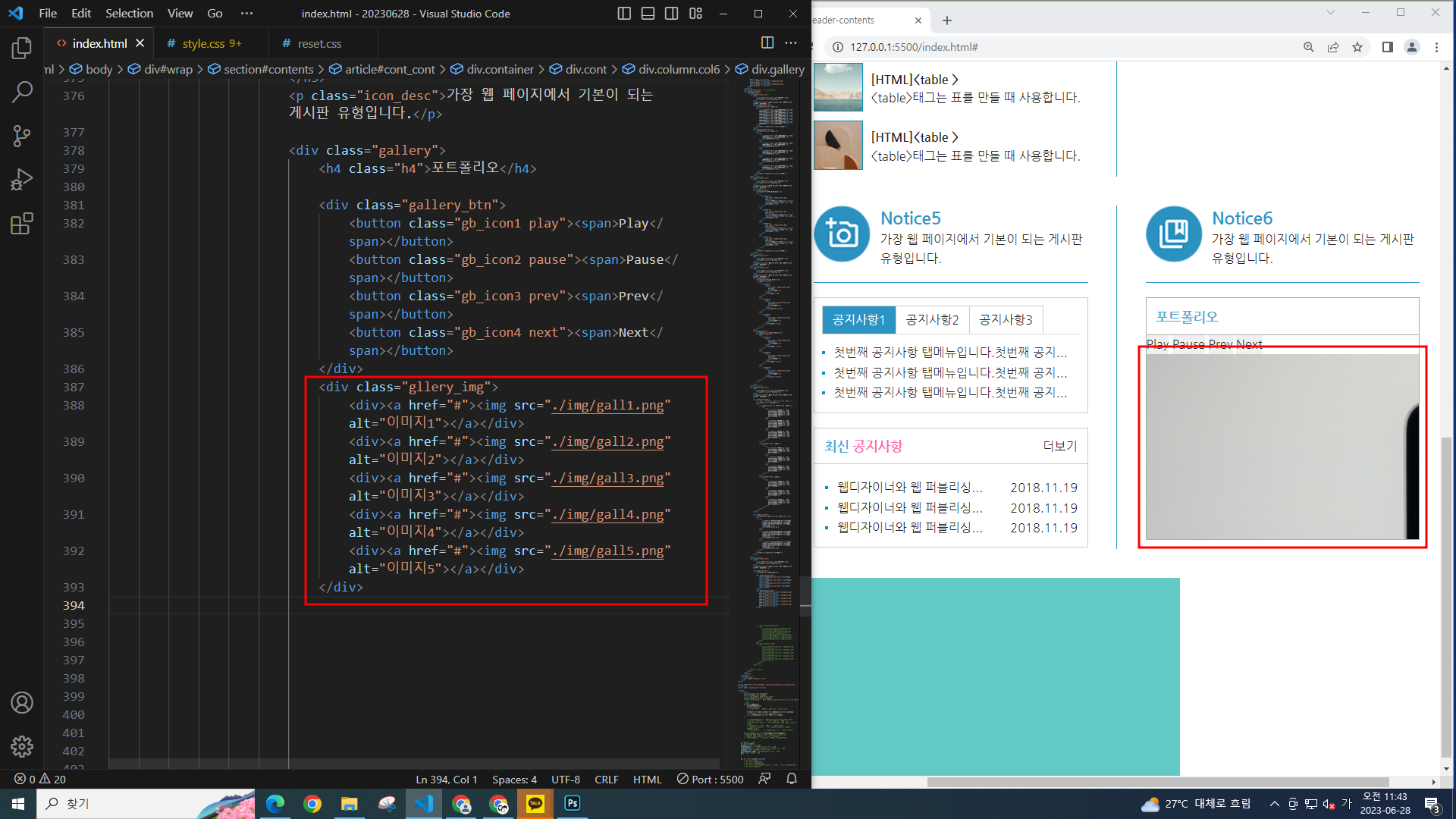This screenshot has width=1456, height=819.
Task: Open the Explorer view in activity bar
Action: 22,49
